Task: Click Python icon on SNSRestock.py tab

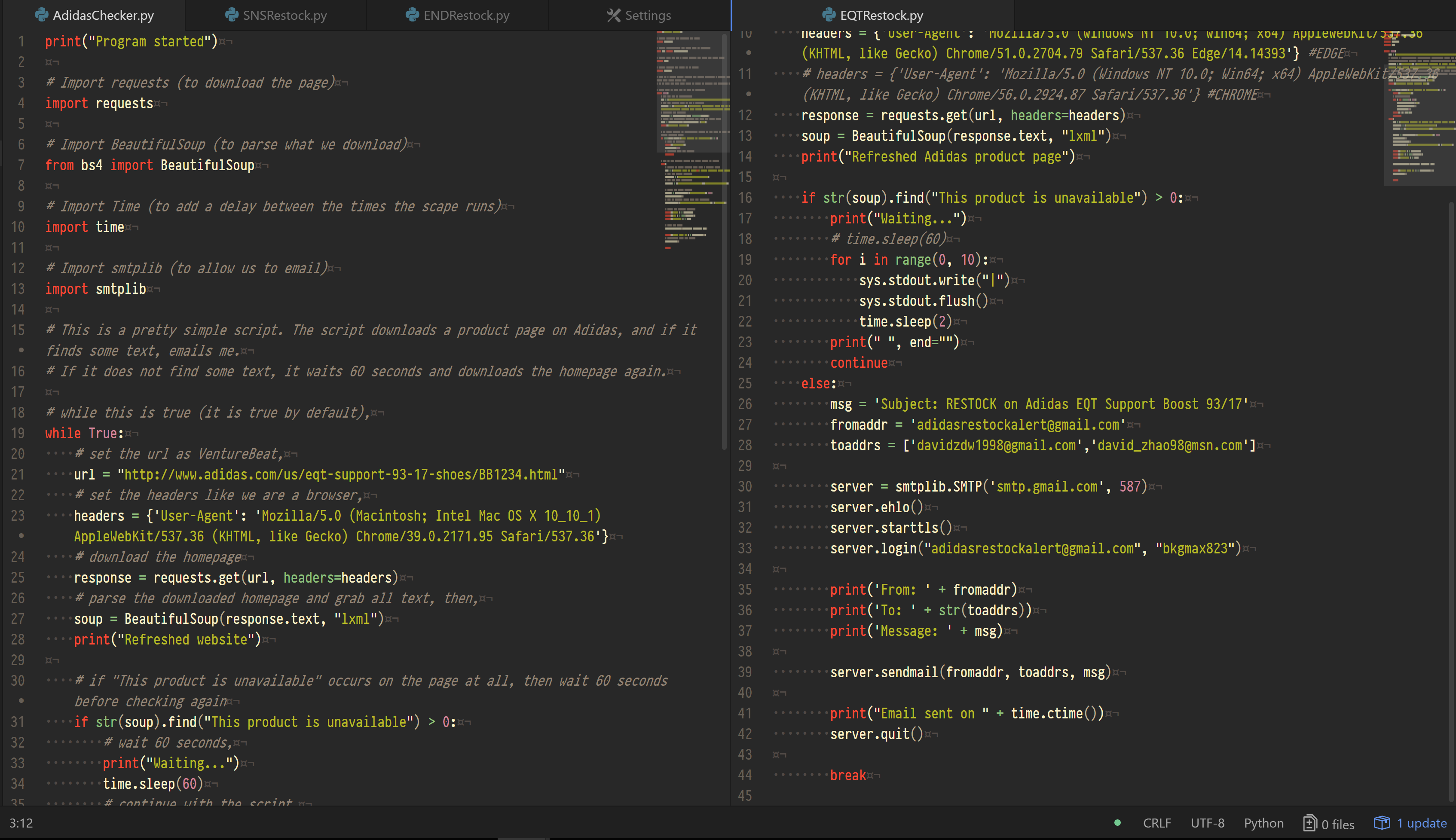Action: pos(232,15)
